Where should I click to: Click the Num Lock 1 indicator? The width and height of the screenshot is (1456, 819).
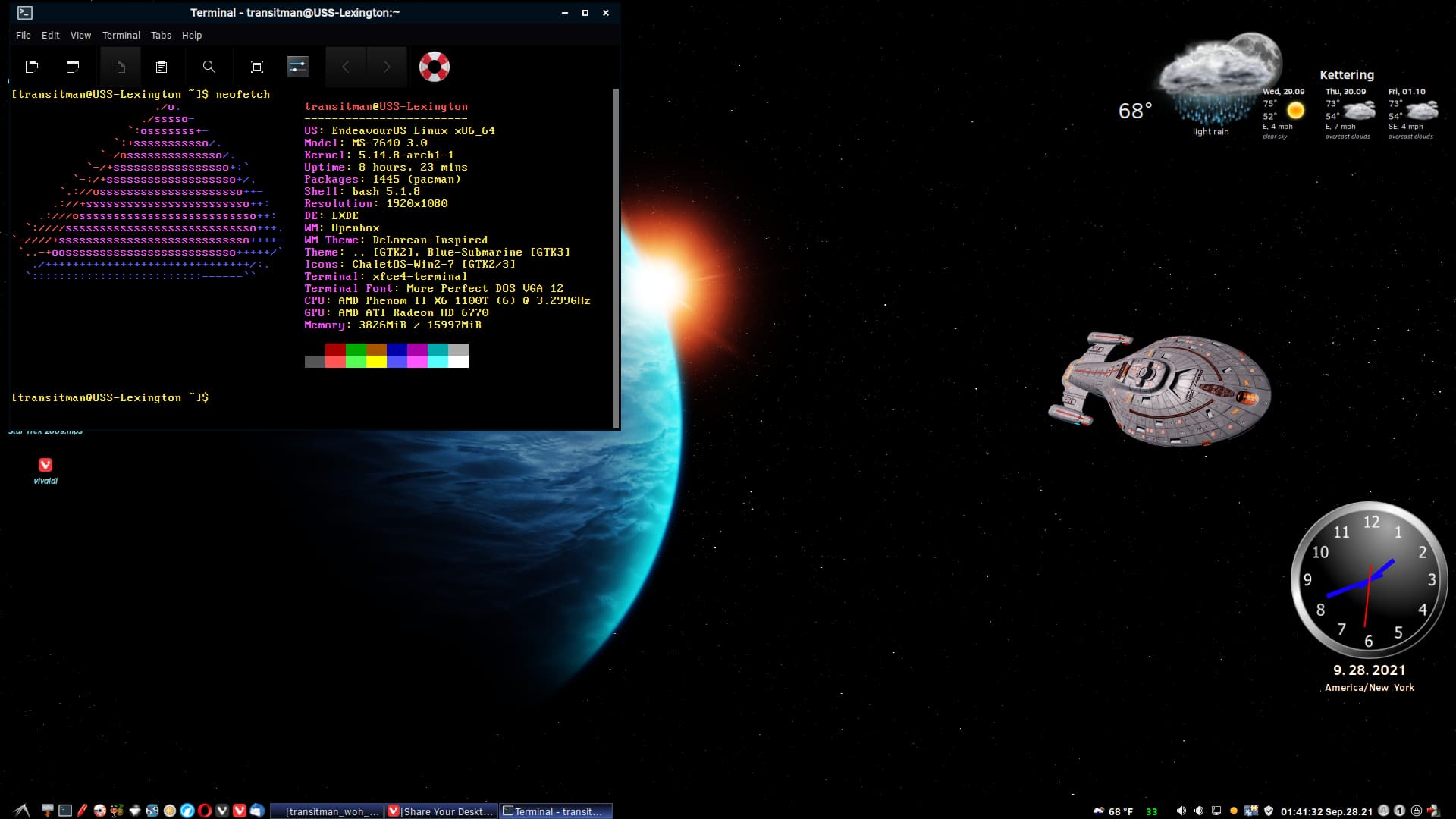pyautogui.click(x=1400, y=811)
